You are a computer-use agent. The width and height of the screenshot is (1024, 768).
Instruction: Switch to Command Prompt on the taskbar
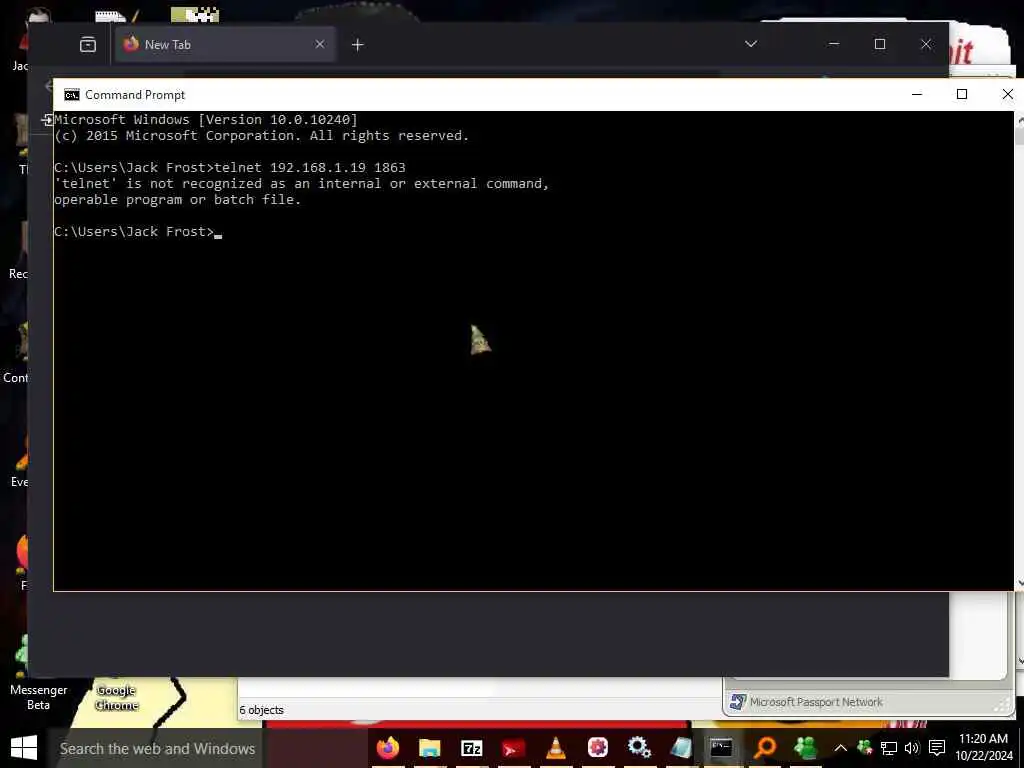point(722,748)
